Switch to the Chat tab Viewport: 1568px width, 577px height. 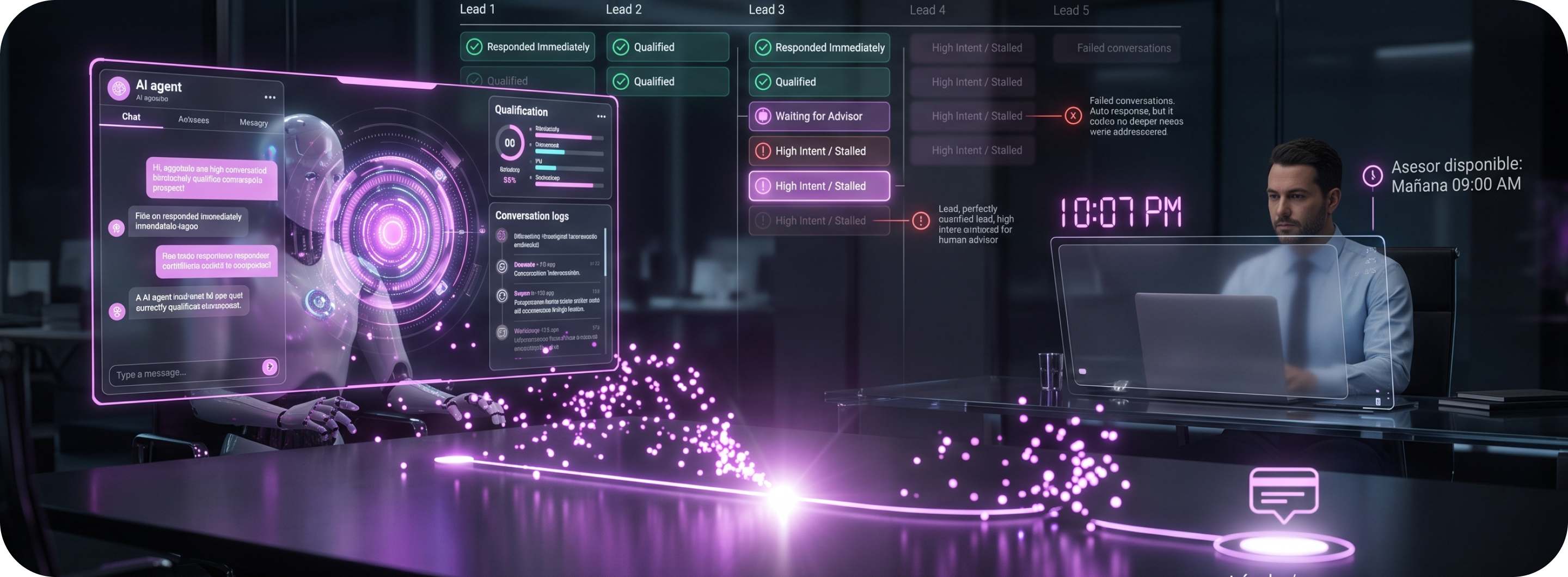click(x=131, y=117)
